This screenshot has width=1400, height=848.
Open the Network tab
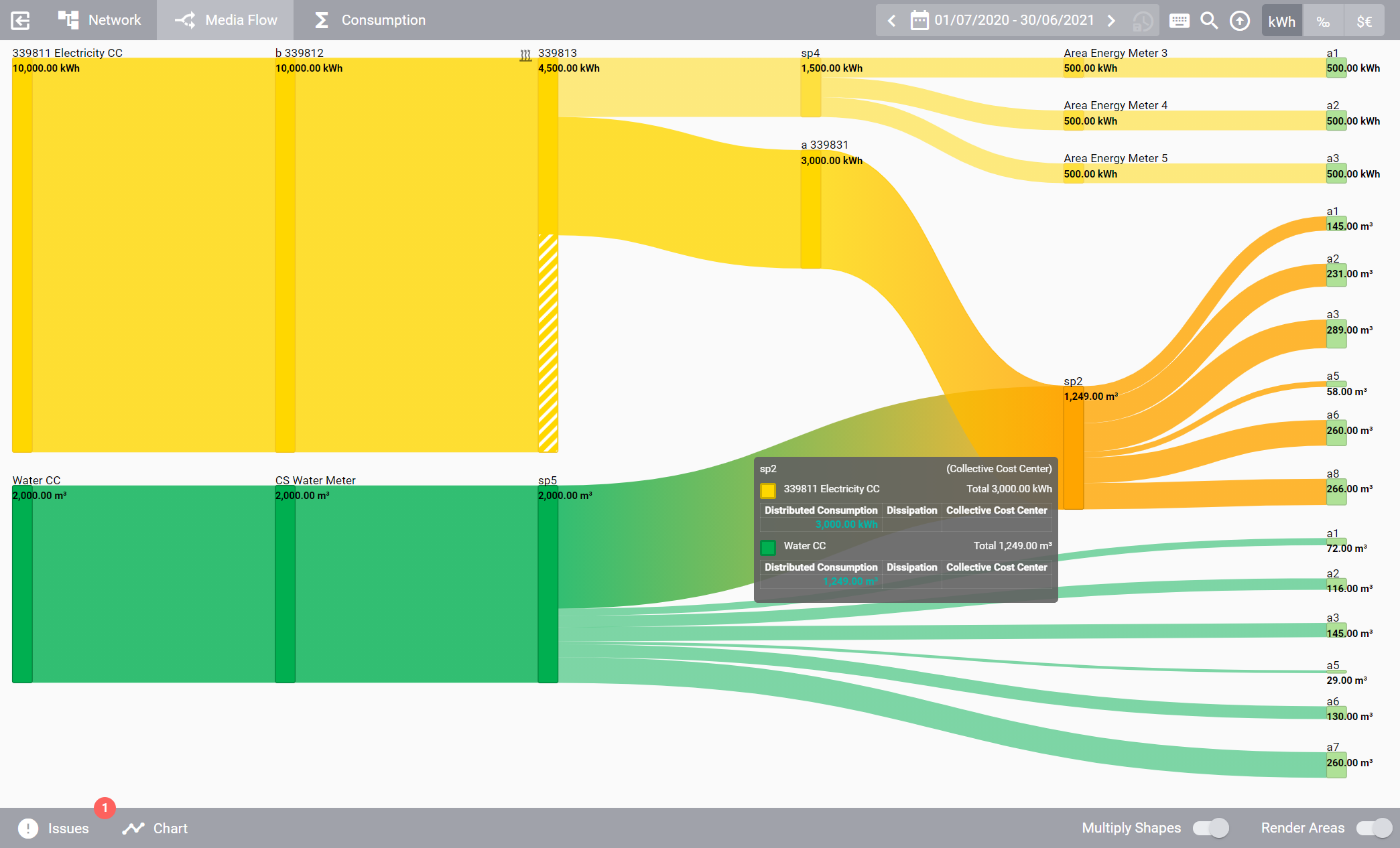pos(99,20)
